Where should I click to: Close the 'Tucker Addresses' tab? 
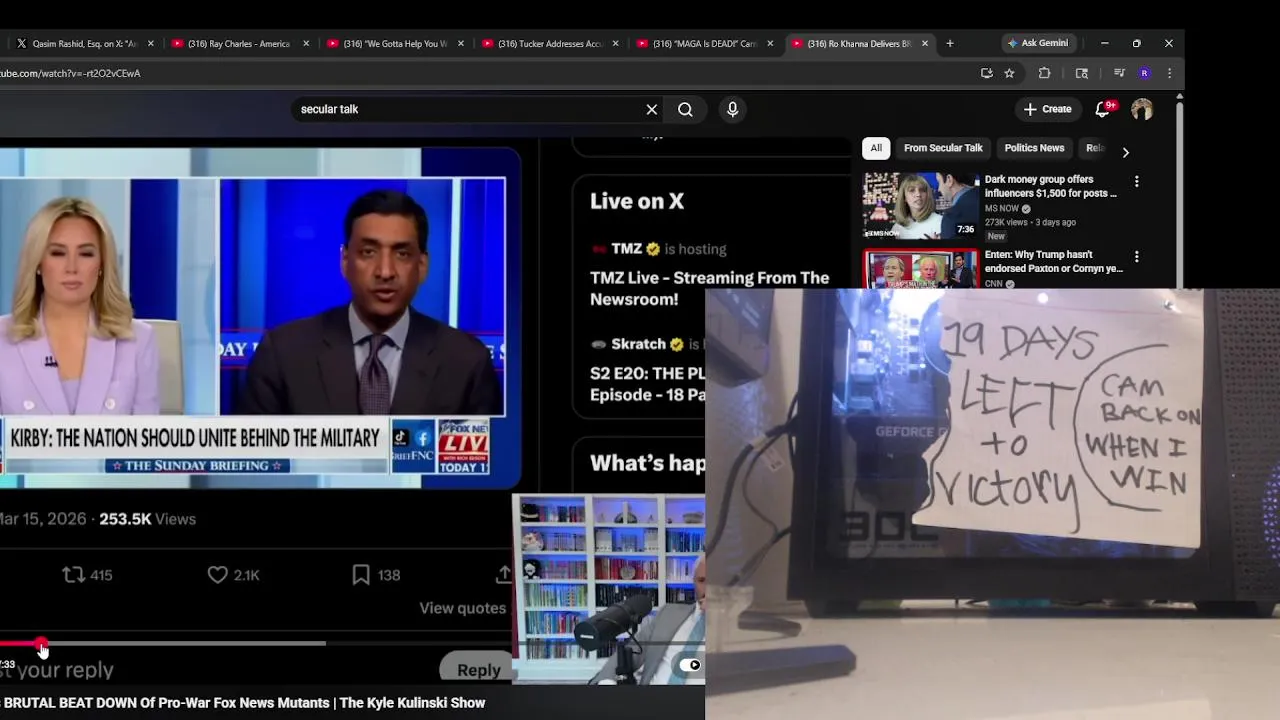click(x=615, y=43)
